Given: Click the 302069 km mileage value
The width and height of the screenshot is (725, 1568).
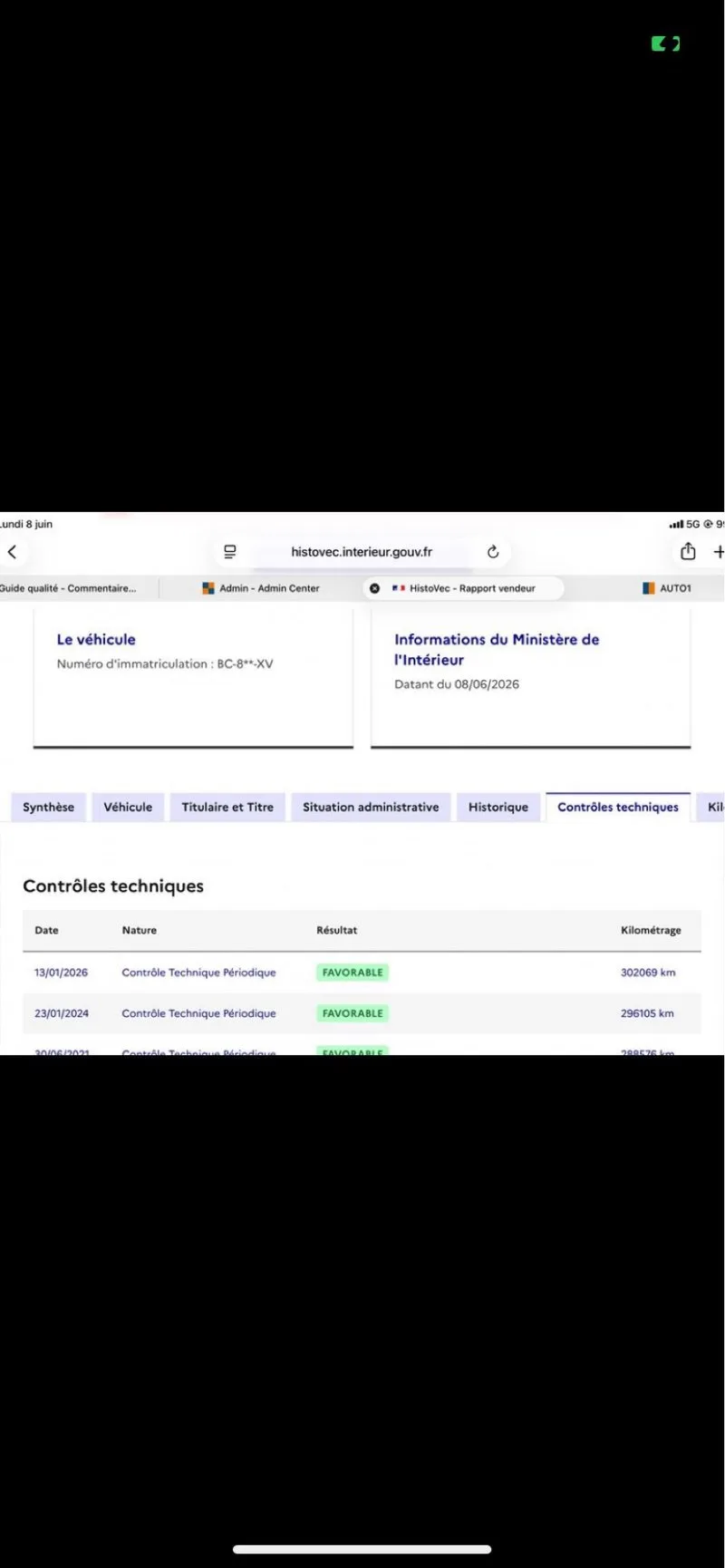Looking at the screenshot, I should 648,973.
